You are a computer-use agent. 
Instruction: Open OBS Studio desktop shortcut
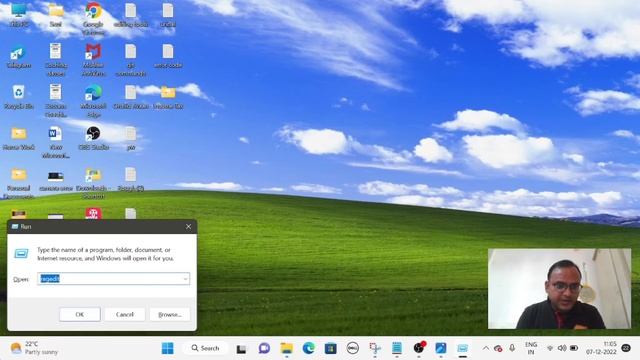coord(93,138)
